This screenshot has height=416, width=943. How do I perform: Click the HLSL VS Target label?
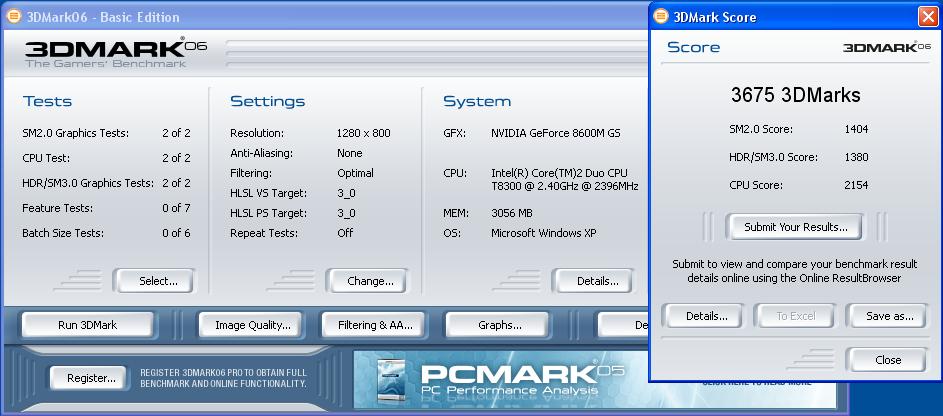coord(268,193)
